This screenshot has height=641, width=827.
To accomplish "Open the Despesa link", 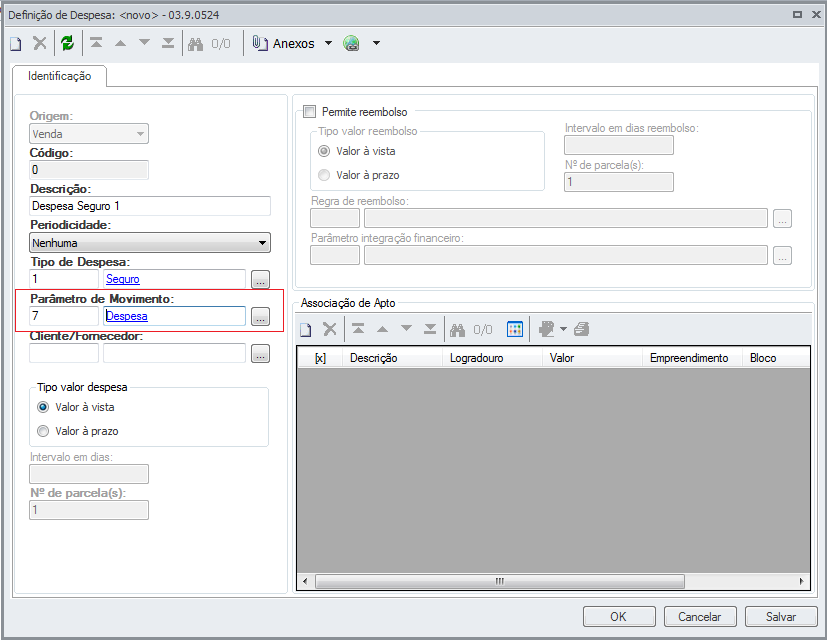I will [x=127, y=316].
